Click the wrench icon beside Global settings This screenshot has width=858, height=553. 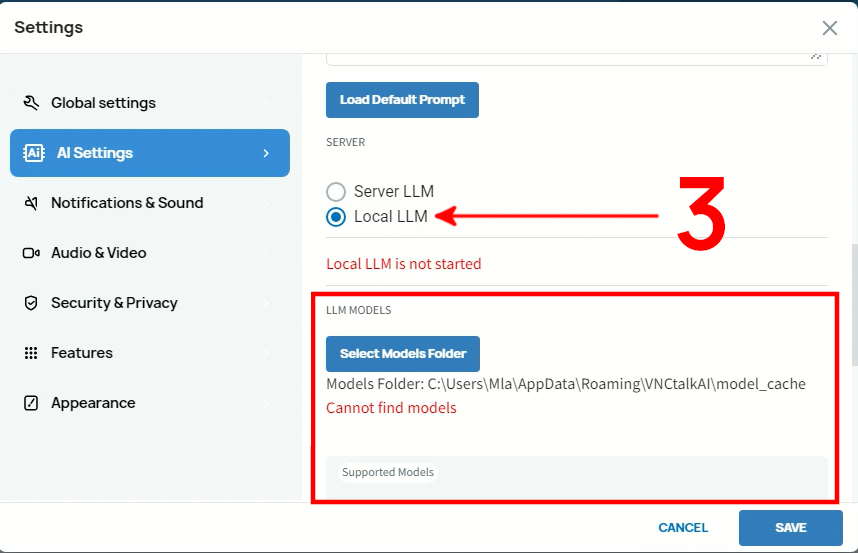pyautogui.click(x=31, y=103)
